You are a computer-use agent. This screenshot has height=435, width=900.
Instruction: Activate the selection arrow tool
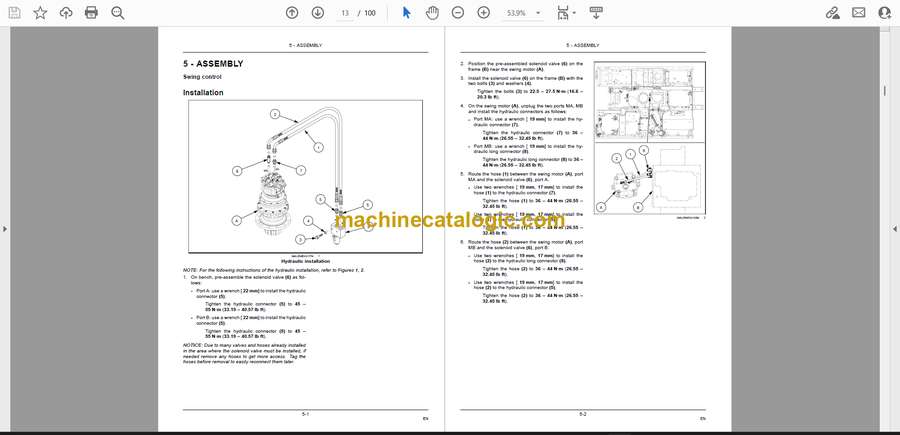(406, 13)
